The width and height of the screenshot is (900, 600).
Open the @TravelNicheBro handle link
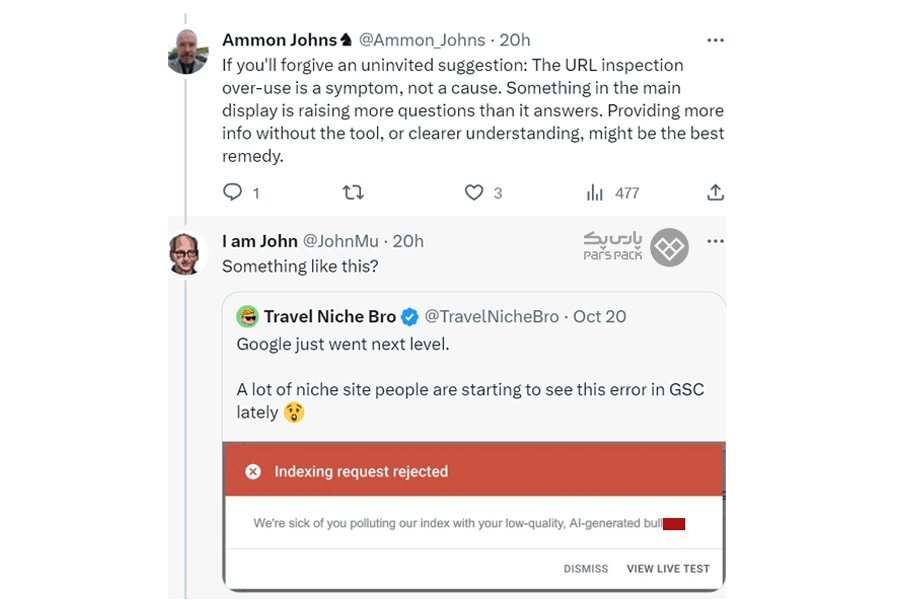491,317
